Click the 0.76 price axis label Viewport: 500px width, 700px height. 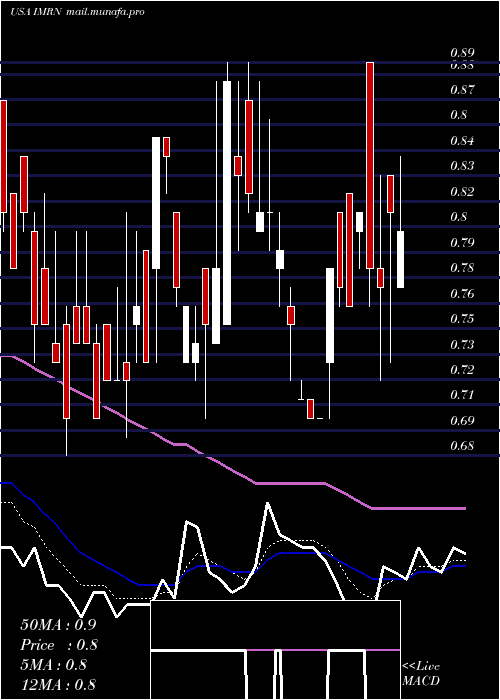(462, 294)
